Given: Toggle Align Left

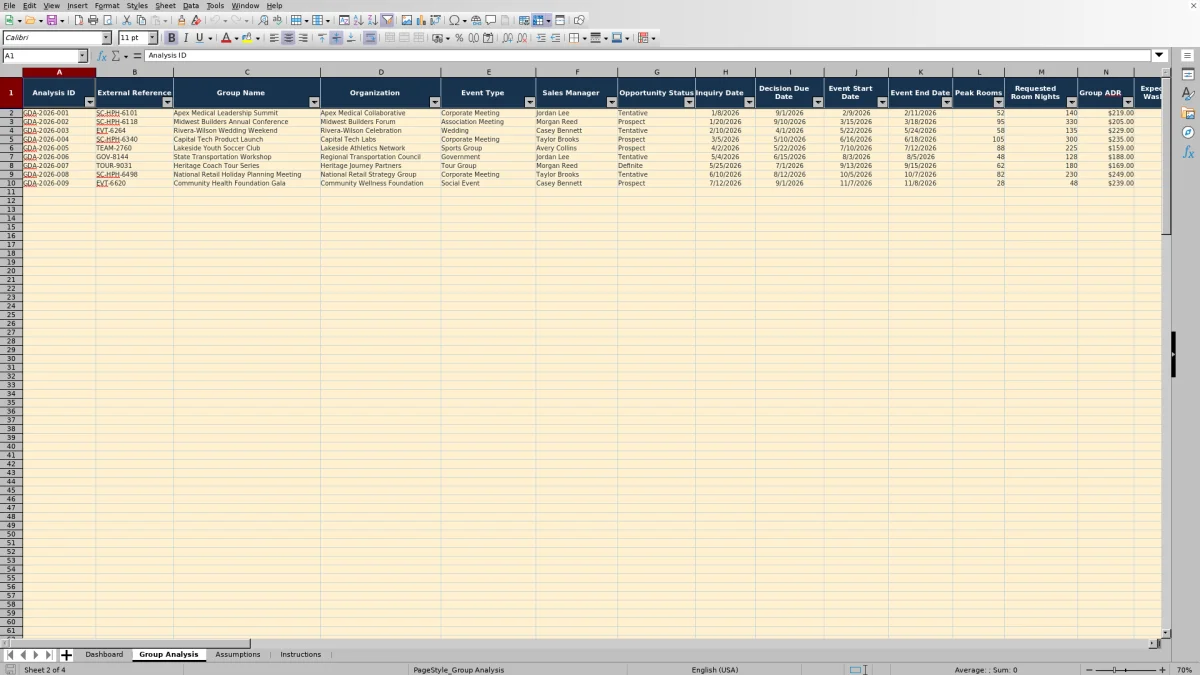Looking at the screenshot, I should pos(274,38).
